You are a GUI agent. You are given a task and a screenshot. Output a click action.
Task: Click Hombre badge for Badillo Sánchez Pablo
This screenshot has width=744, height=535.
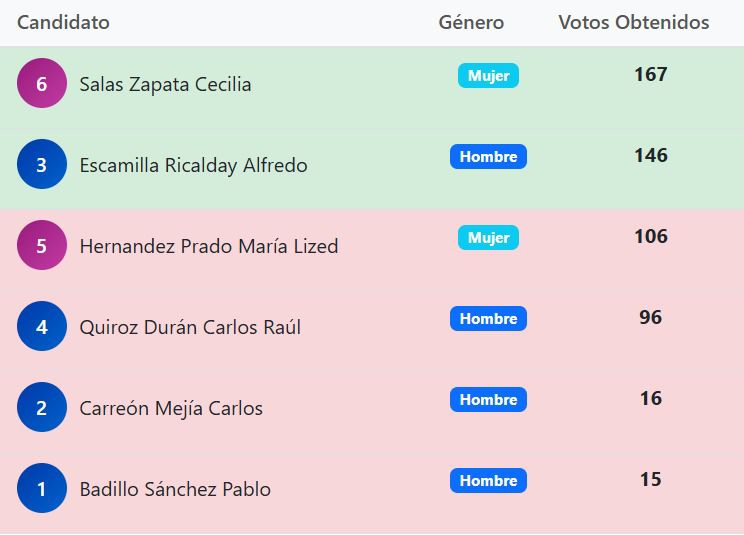488,481
